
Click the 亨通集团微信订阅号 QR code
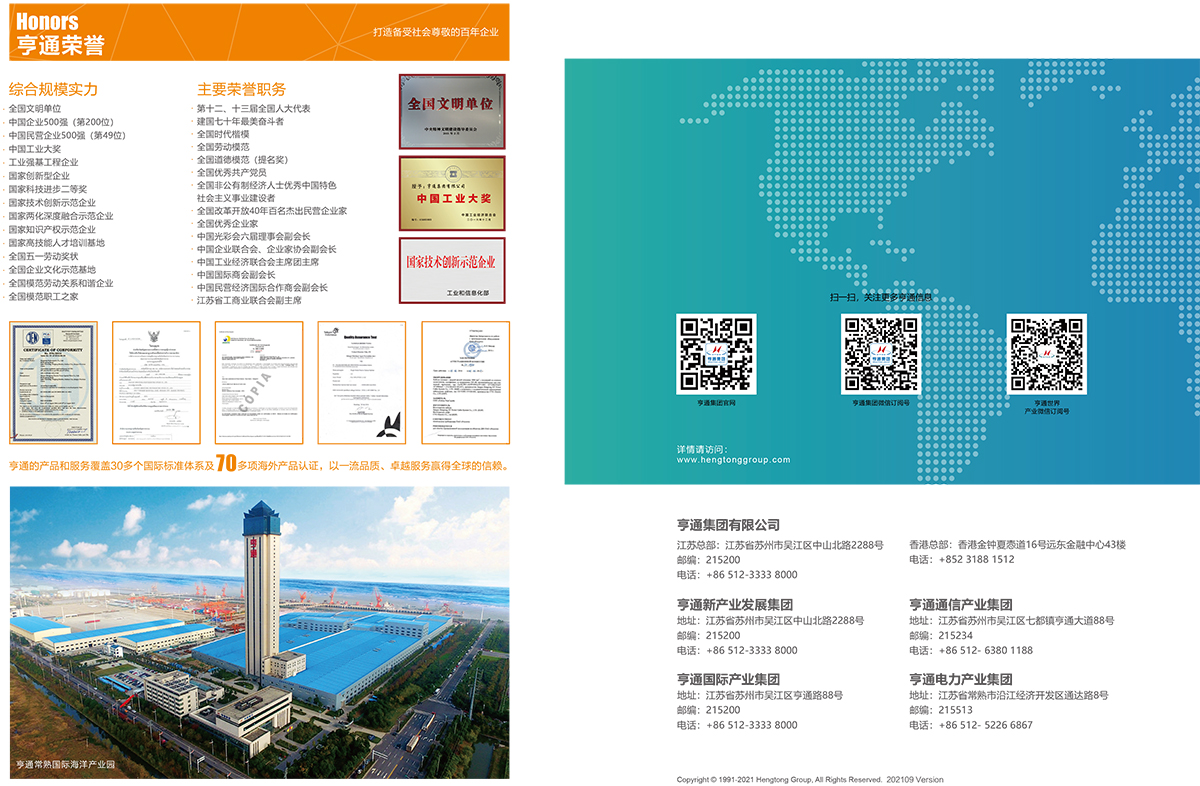tap(881, 354)
